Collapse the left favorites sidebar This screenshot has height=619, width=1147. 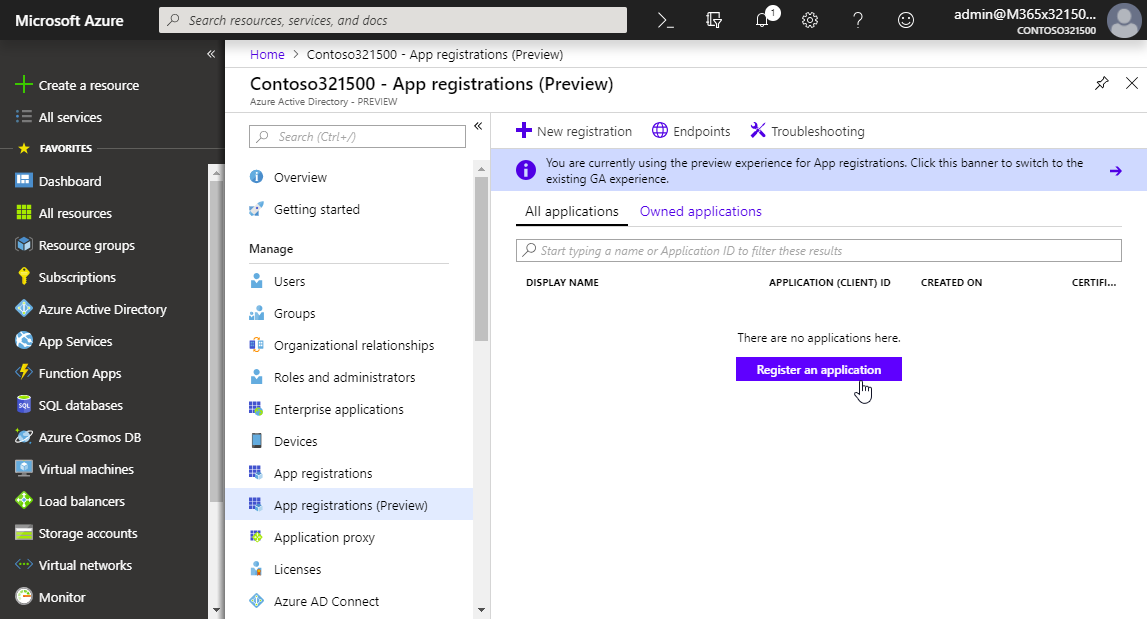[211, 54]
